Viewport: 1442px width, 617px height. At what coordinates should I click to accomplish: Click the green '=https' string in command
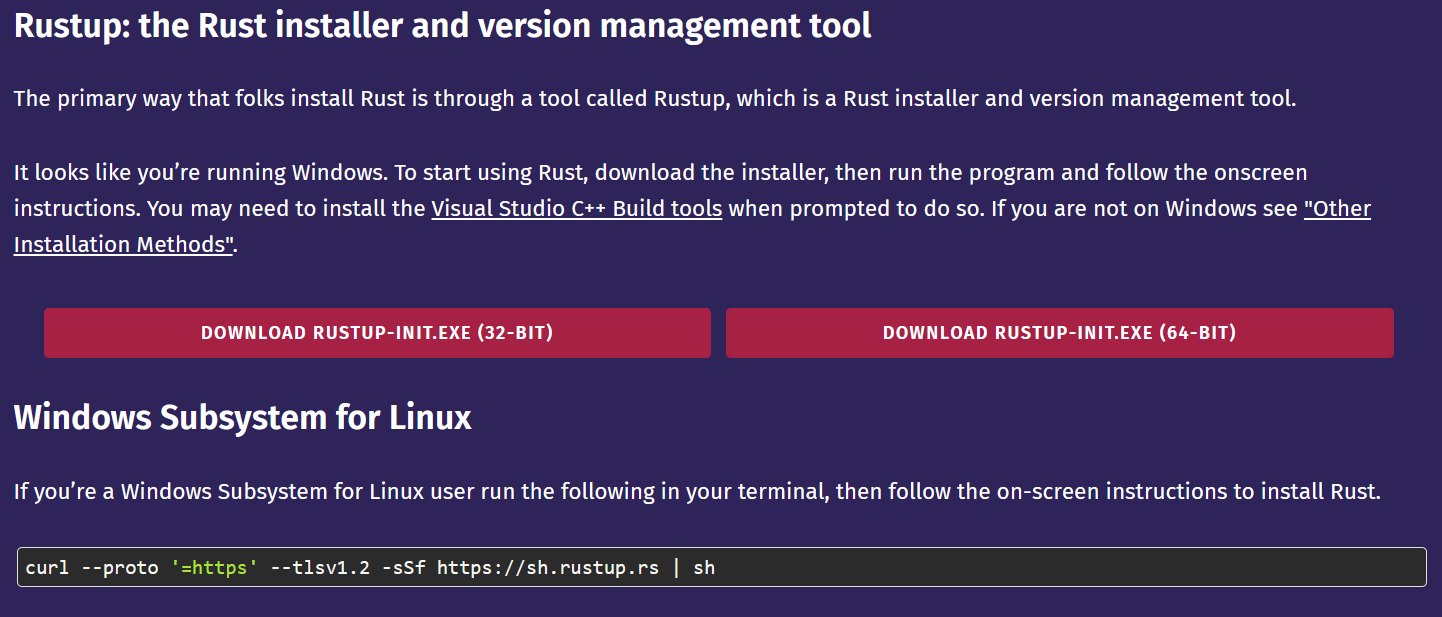click(214, 568)
